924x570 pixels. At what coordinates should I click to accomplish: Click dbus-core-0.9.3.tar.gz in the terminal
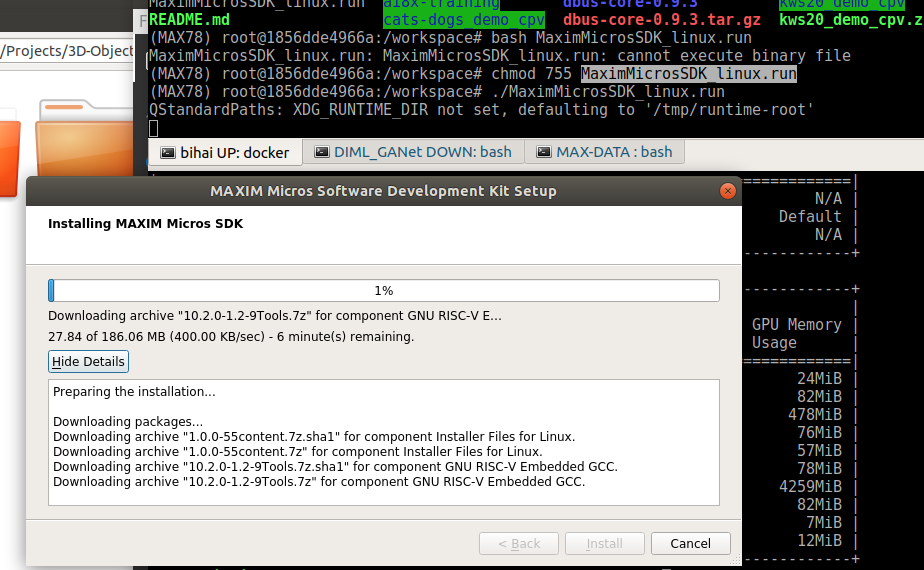point(662,20)
